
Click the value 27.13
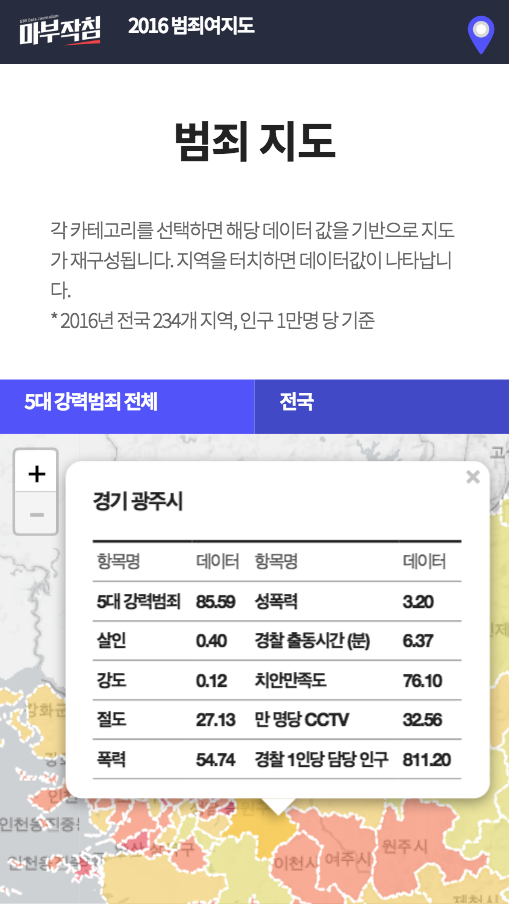[x=215, y=720]
